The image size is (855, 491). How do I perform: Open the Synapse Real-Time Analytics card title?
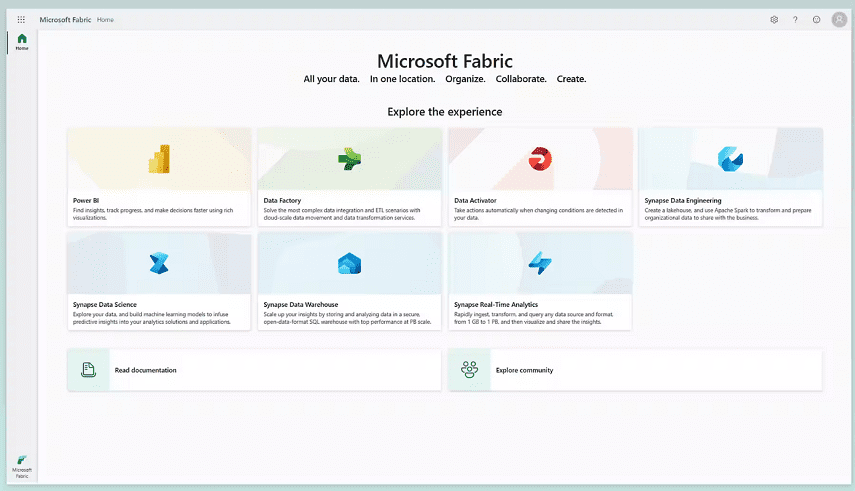[496, 304]
